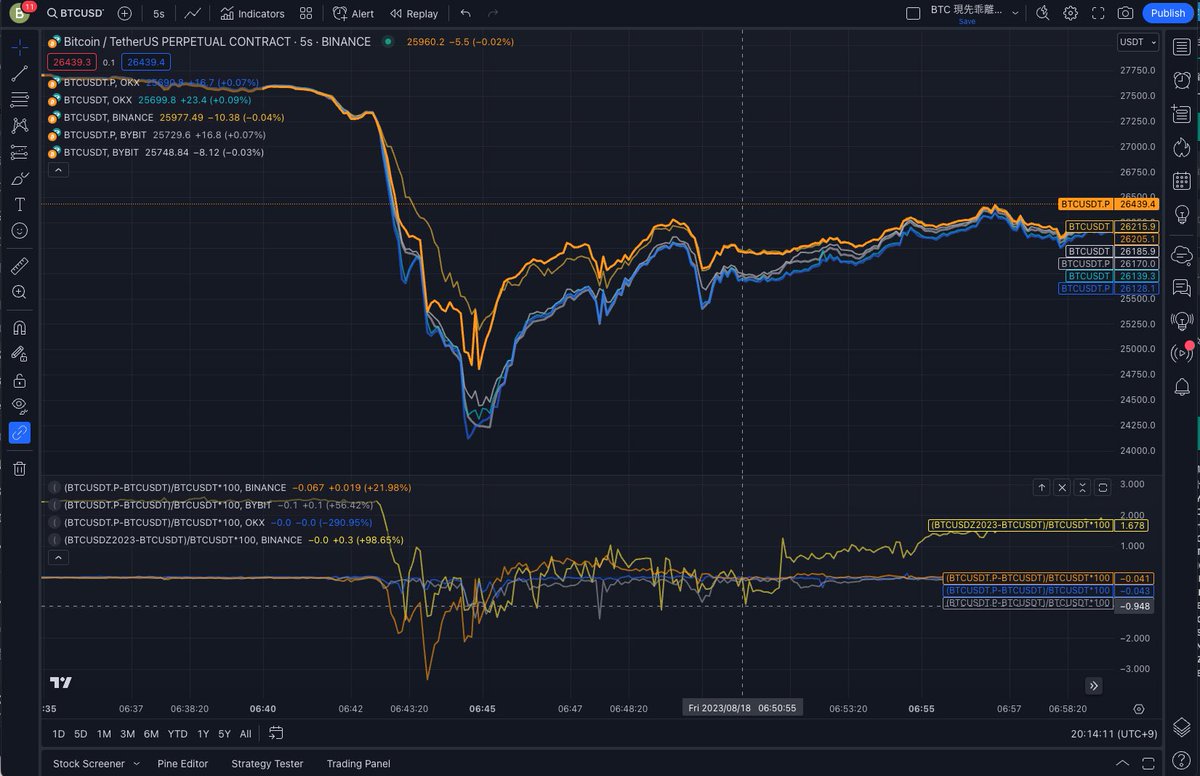This screenshot has width=1200, height=776.
Task: Lock all drawings on the chart
Action: click(x=20, y=380)
